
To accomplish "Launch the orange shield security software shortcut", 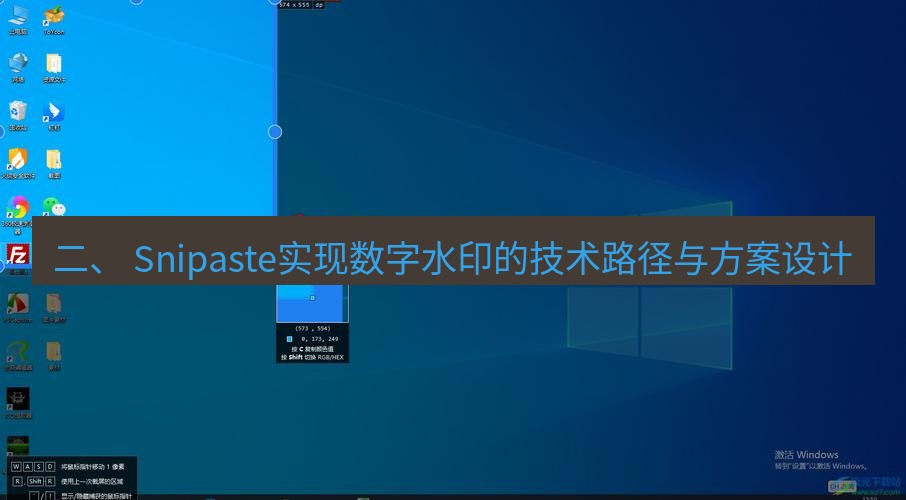I will click(x=18, y=164).
